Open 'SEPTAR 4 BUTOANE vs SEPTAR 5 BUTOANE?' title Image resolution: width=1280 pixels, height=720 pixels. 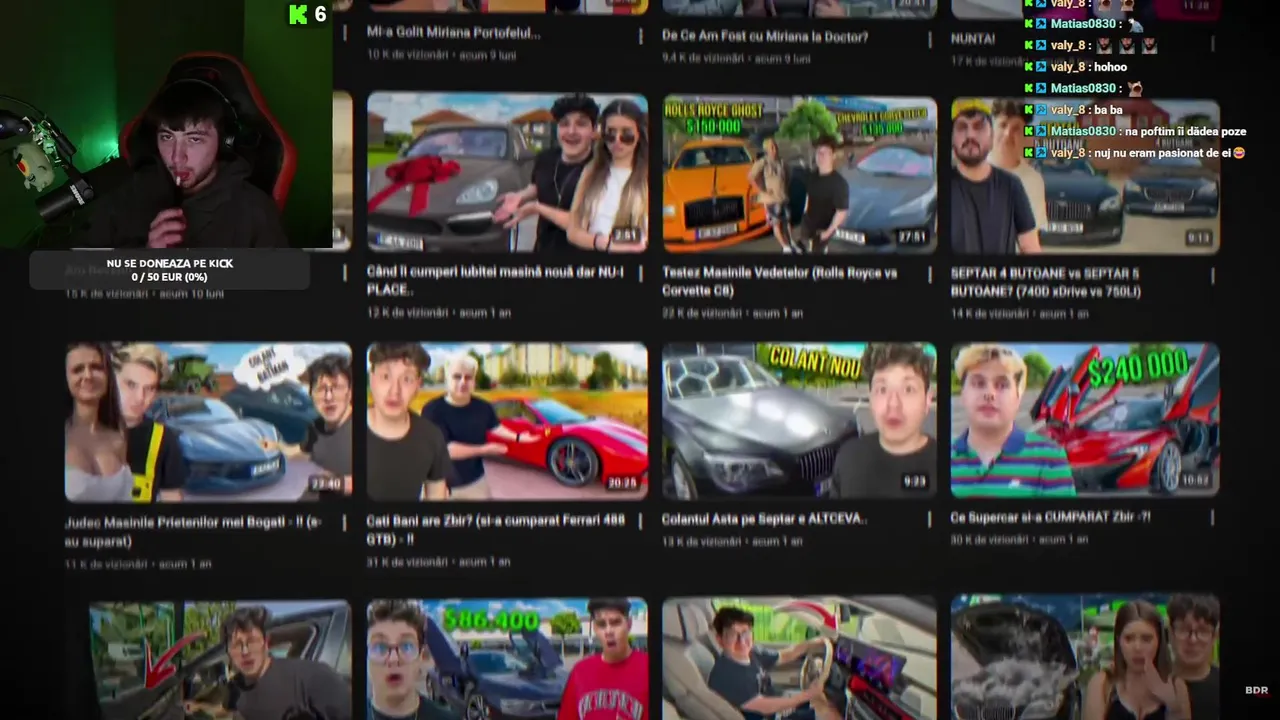tap(1046, 282)
